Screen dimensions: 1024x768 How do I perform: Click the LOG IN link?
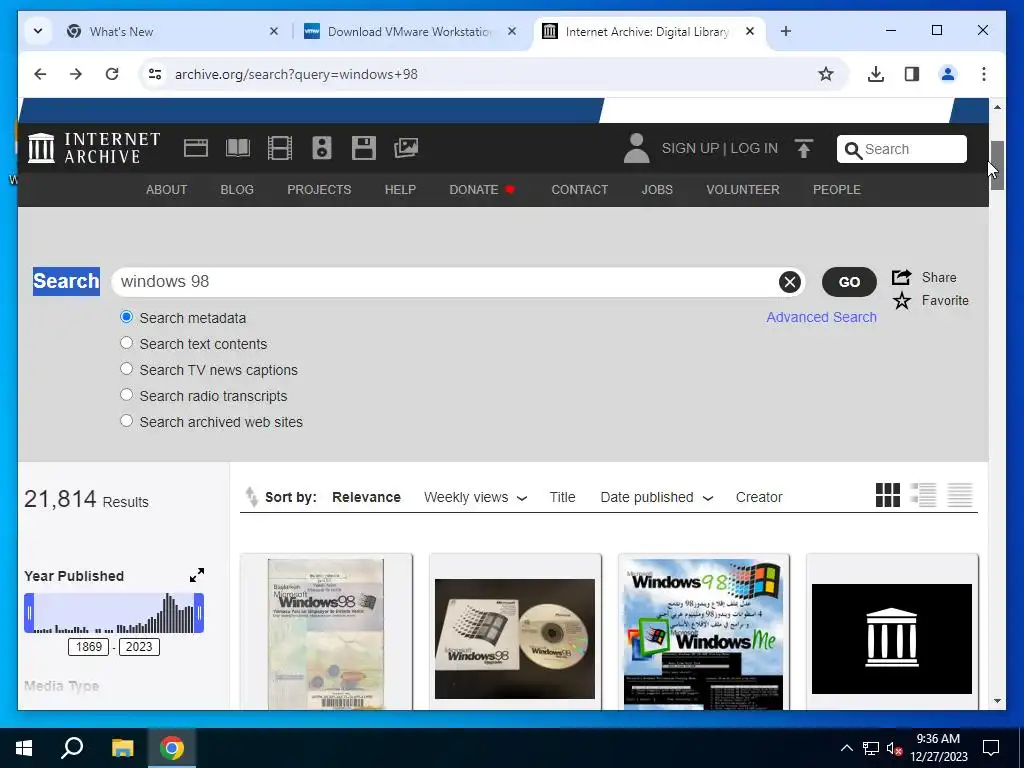coord(754,148)
